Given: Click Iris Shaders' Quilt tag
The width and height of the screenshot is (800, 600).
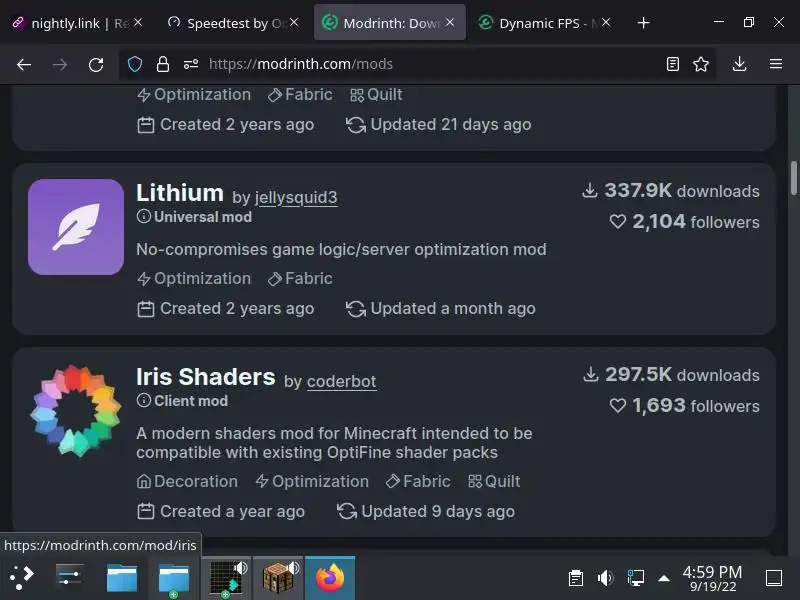Looking at the screenshot, I should [x=494, y=482].
